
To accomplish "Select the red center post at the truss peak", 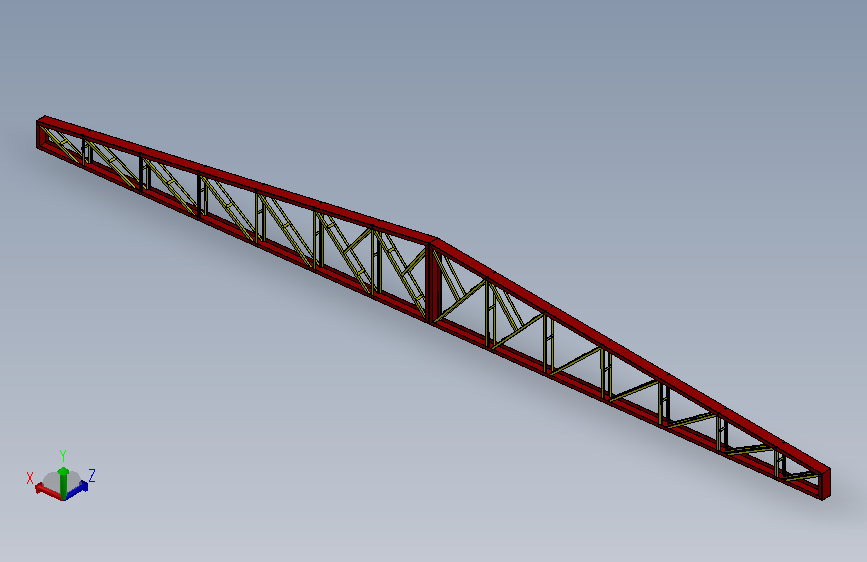I will pos(433,282).
